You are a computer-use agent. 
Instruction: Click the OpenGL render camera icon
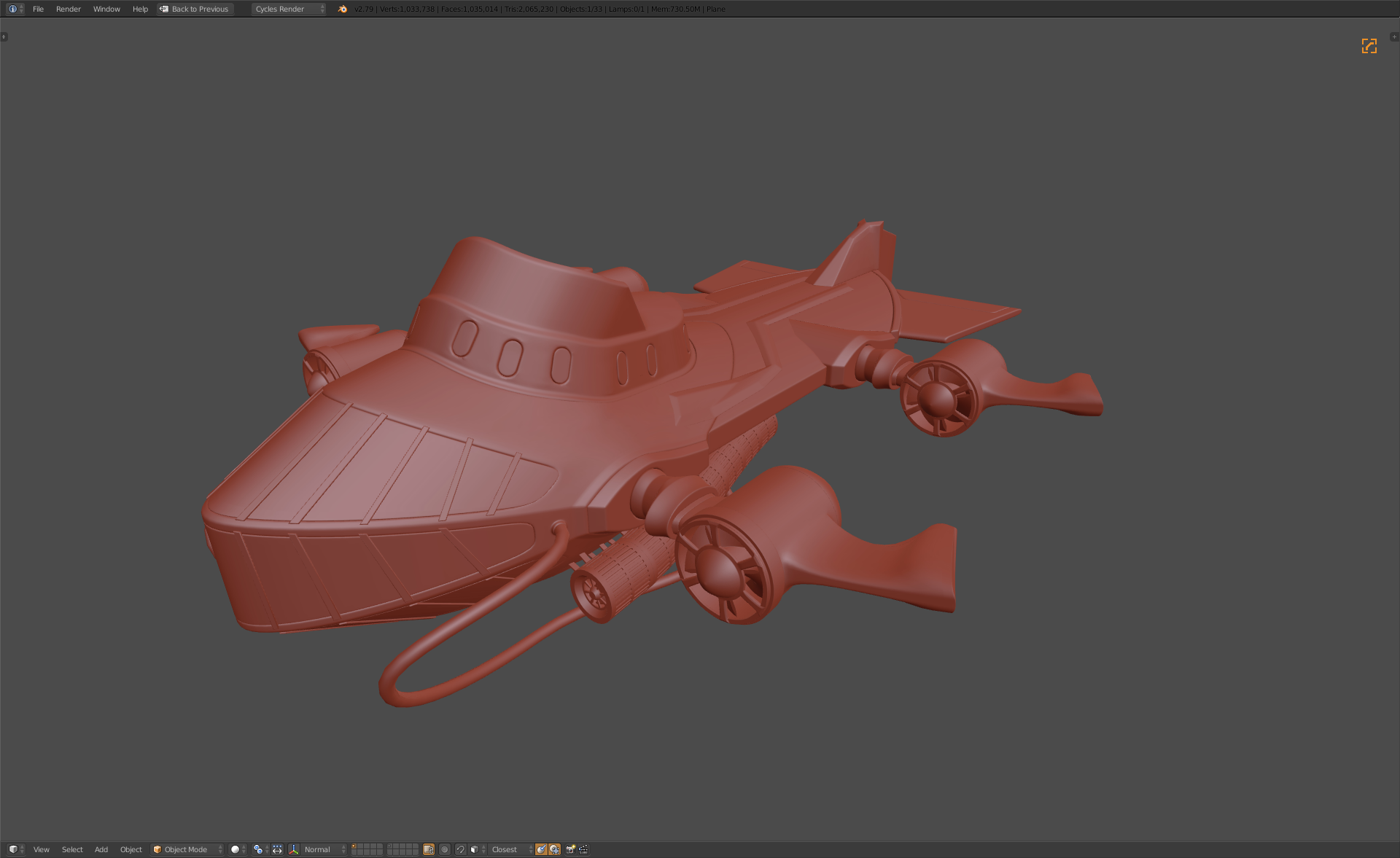pyautogui.click(x=570, y=849)
